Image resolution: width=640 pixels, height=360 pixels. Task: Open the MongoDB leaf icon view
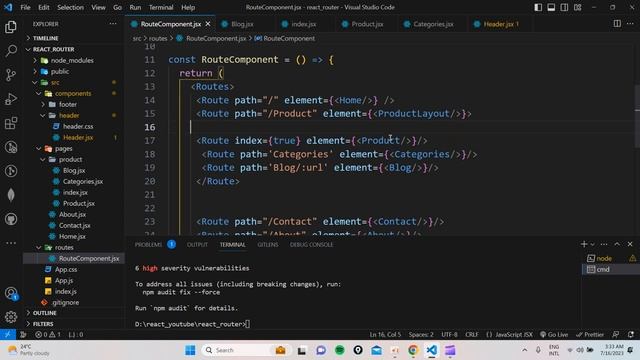(11, 195)
